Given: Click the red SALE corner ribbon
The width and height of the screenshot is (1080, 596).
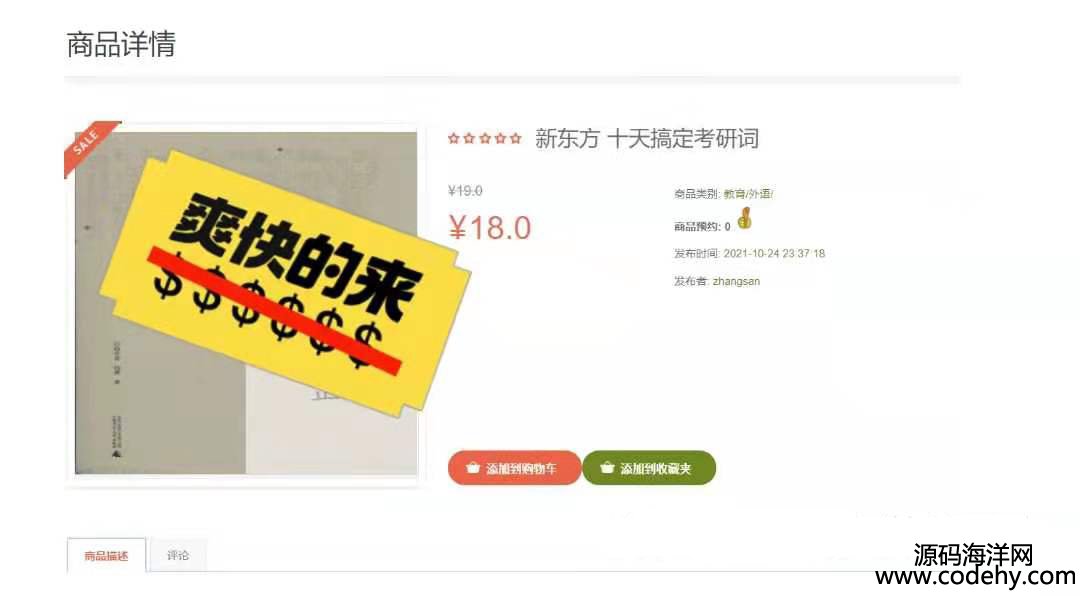Looking at the screenshot, I should click(x=88, y=146).
